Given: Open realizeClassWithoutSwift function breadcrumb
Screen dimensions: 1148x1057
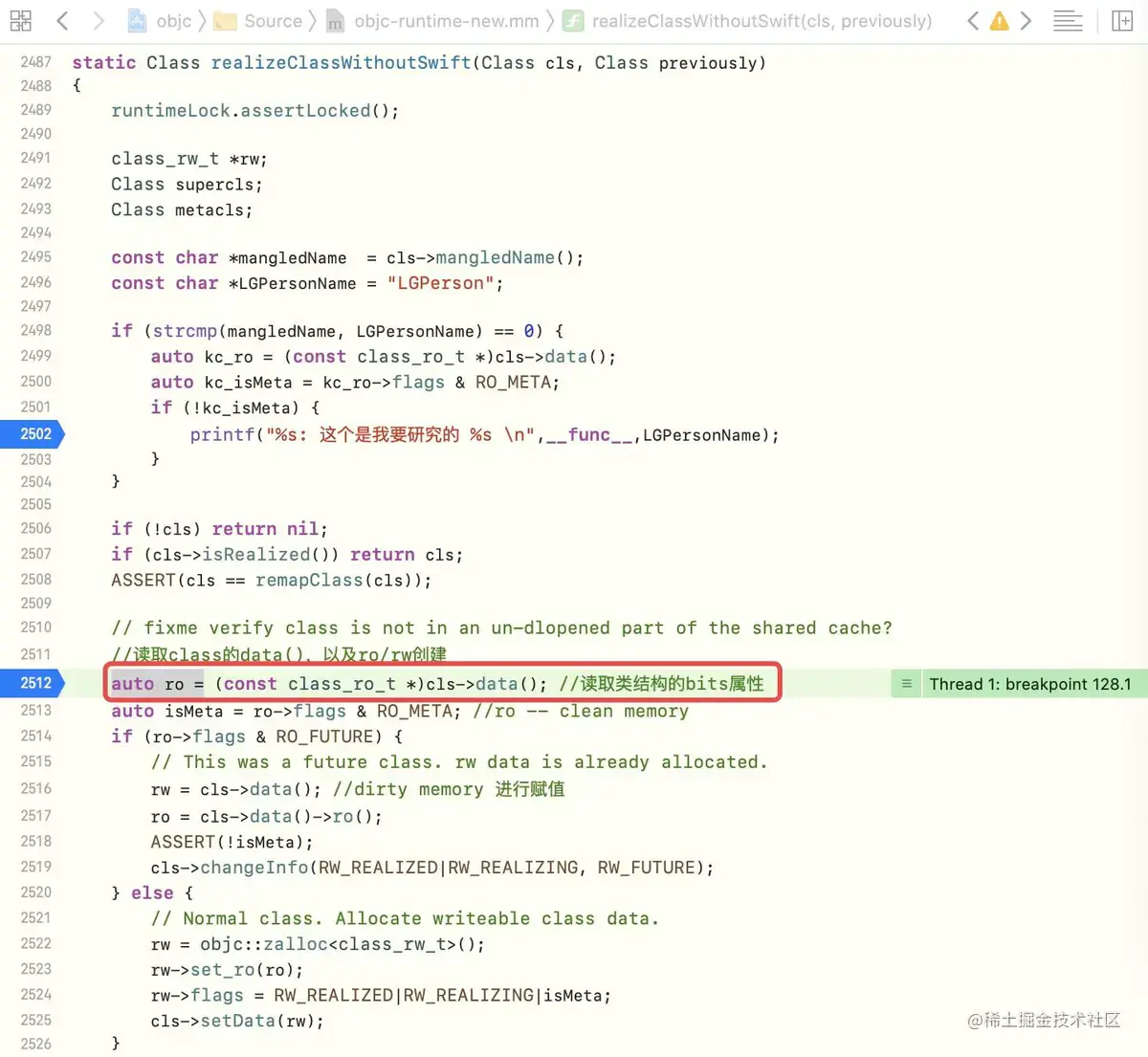Looking at the screenshot, I should point(747,20).
